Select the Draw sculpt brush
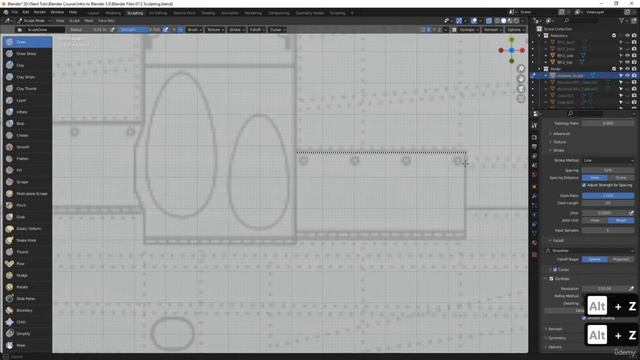640x360 pixels. pyautogui.click(x=27, y=42)
